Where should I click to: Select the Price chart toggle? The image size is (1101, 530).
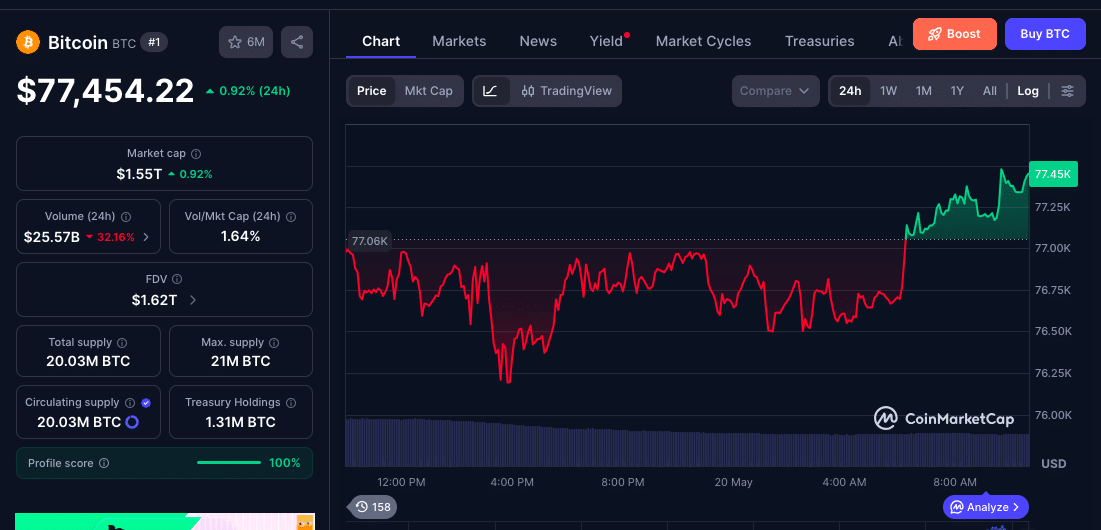[371, 91]
